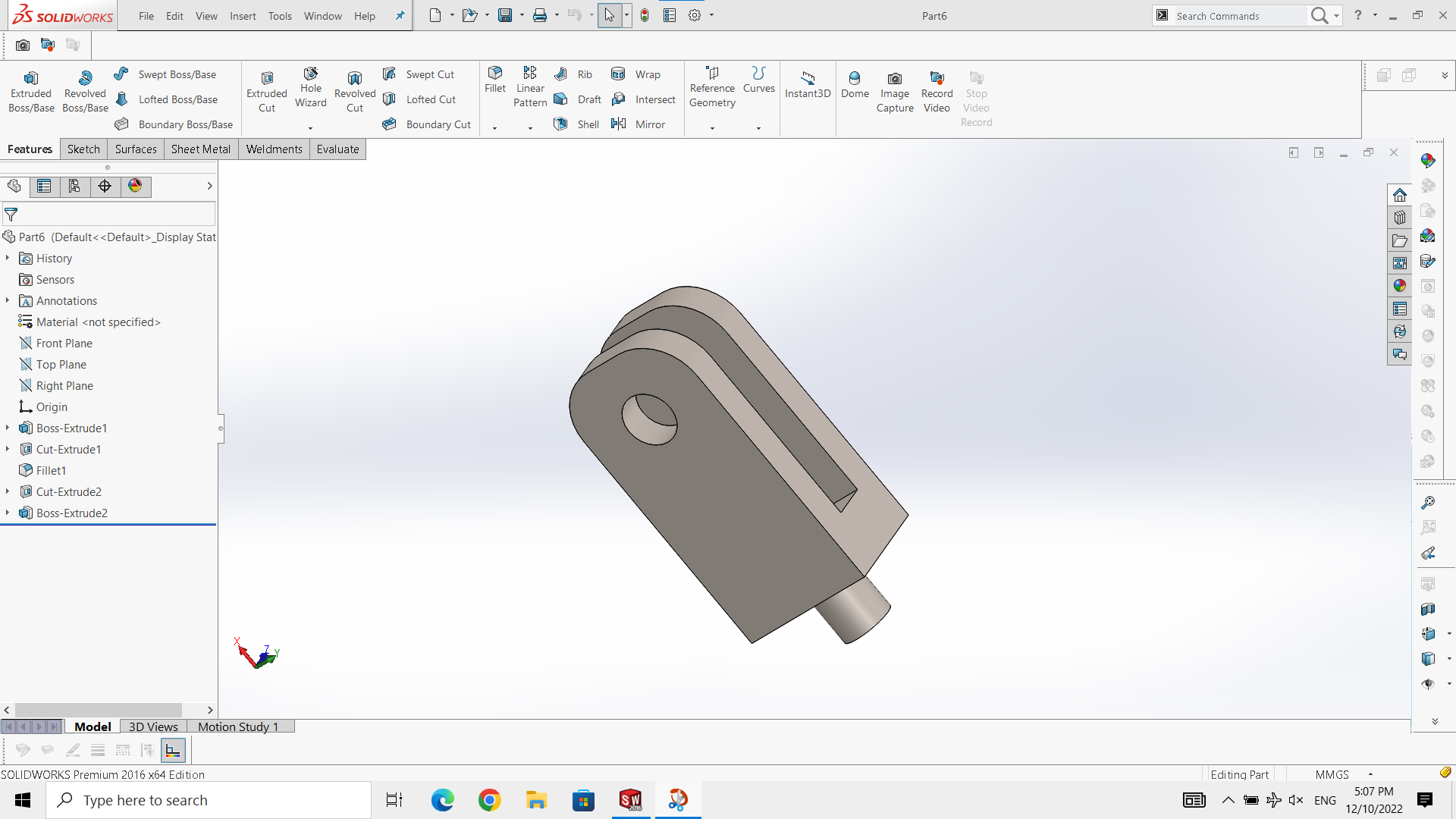Expand the History node

(x=8, y=259)
